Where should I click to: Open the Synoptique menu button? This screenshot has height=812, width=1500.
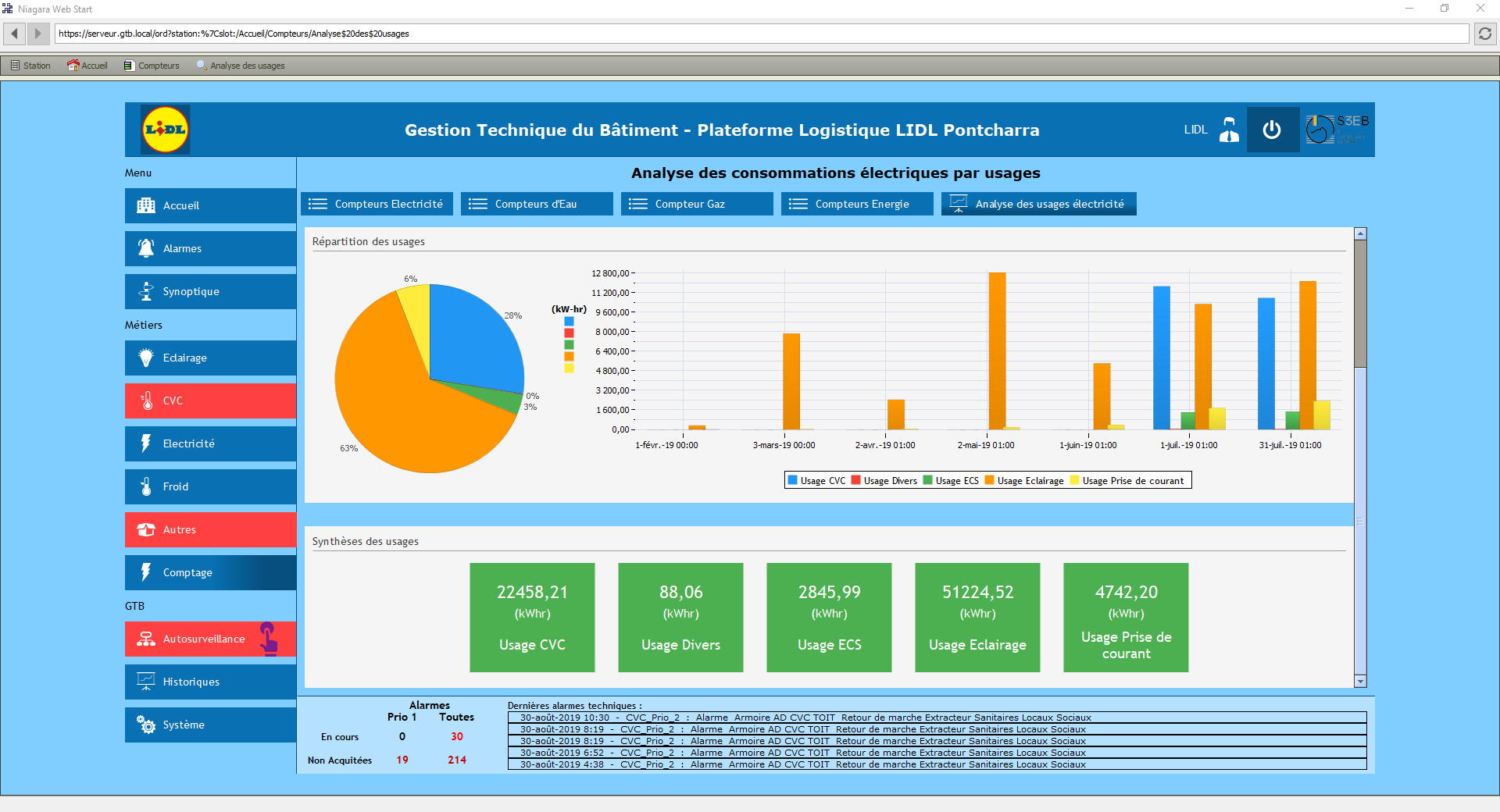click(210, 291)
